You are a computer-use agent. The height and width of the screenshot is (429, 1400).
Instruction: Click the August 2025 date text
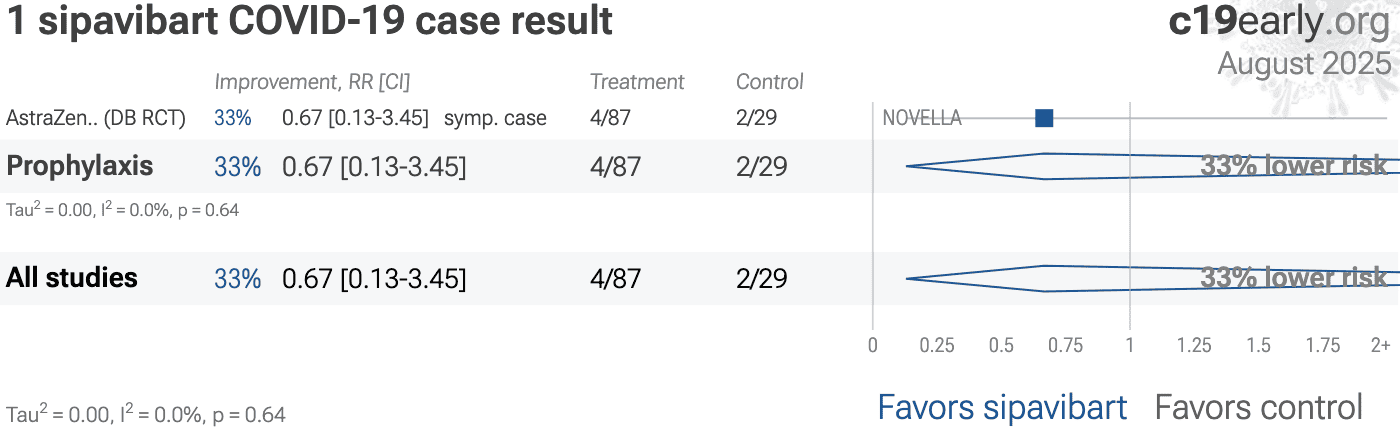(1304, 63)
